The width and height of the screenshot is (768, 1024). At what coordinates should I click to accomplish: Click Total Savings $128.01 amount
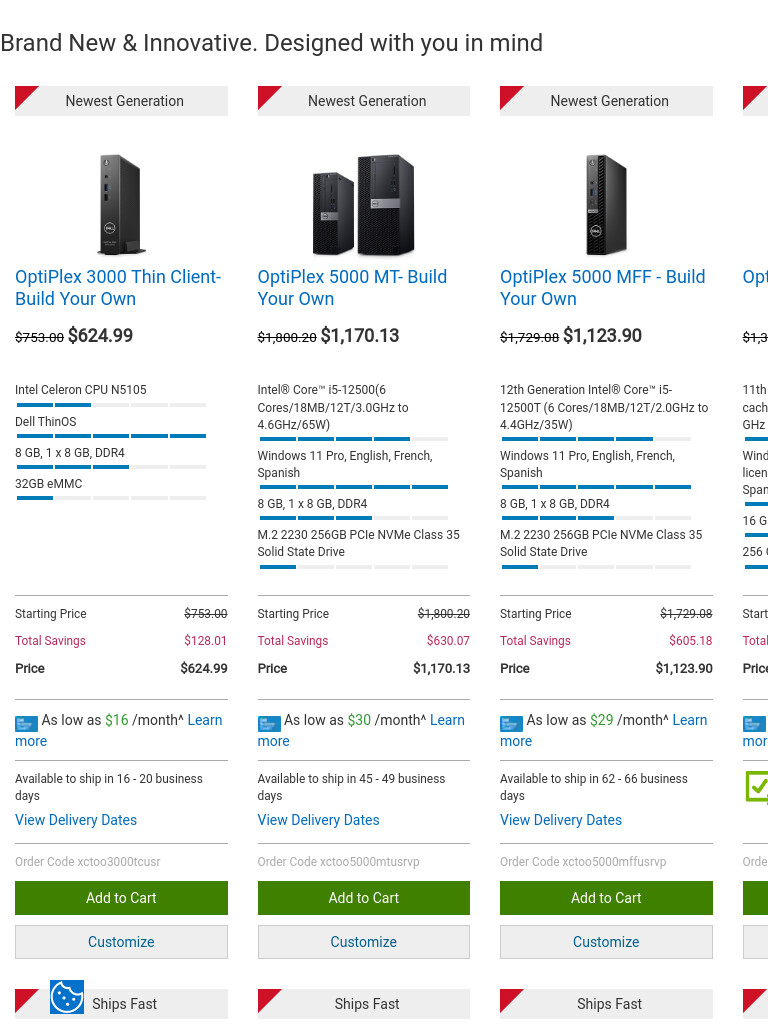click(205, 641)
